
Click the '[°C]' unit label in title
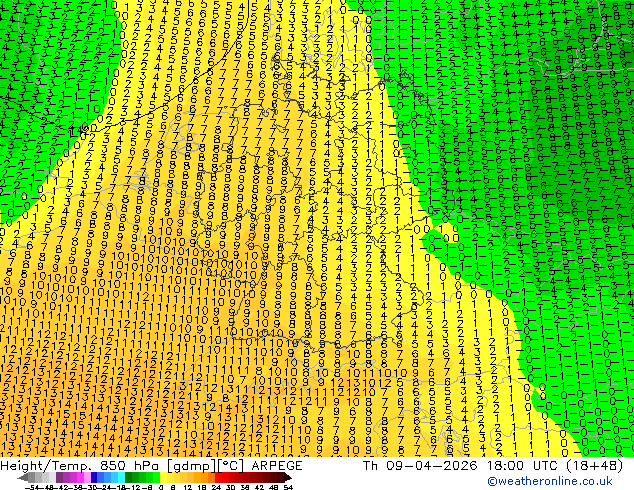click(x=231, y=466)
